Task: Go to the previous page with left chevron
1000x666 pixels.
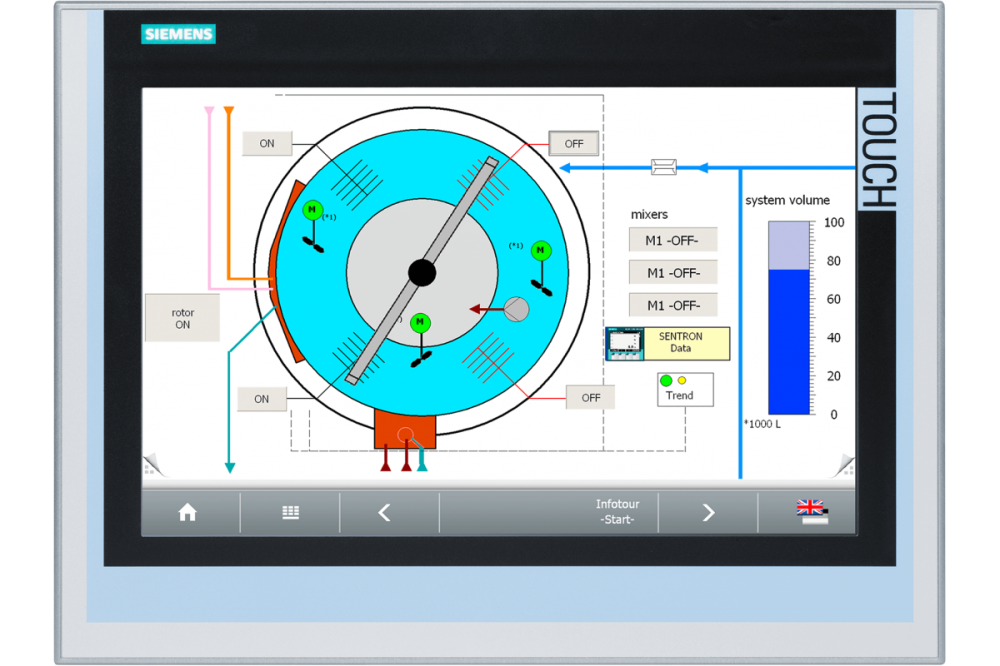Action: [x=385, y=513]
